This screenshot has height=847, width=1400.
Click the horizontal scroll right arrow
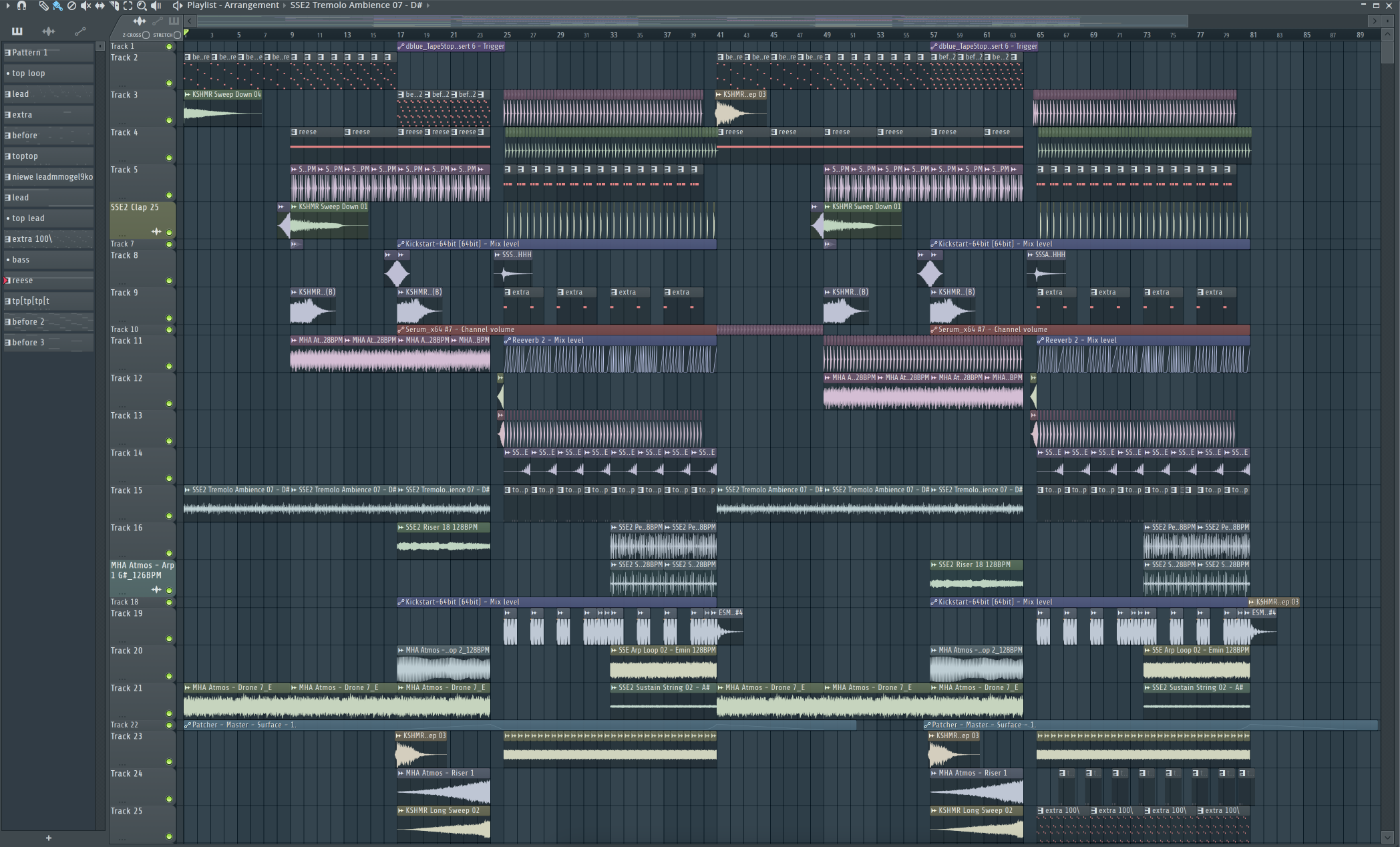coord(1374,21)
